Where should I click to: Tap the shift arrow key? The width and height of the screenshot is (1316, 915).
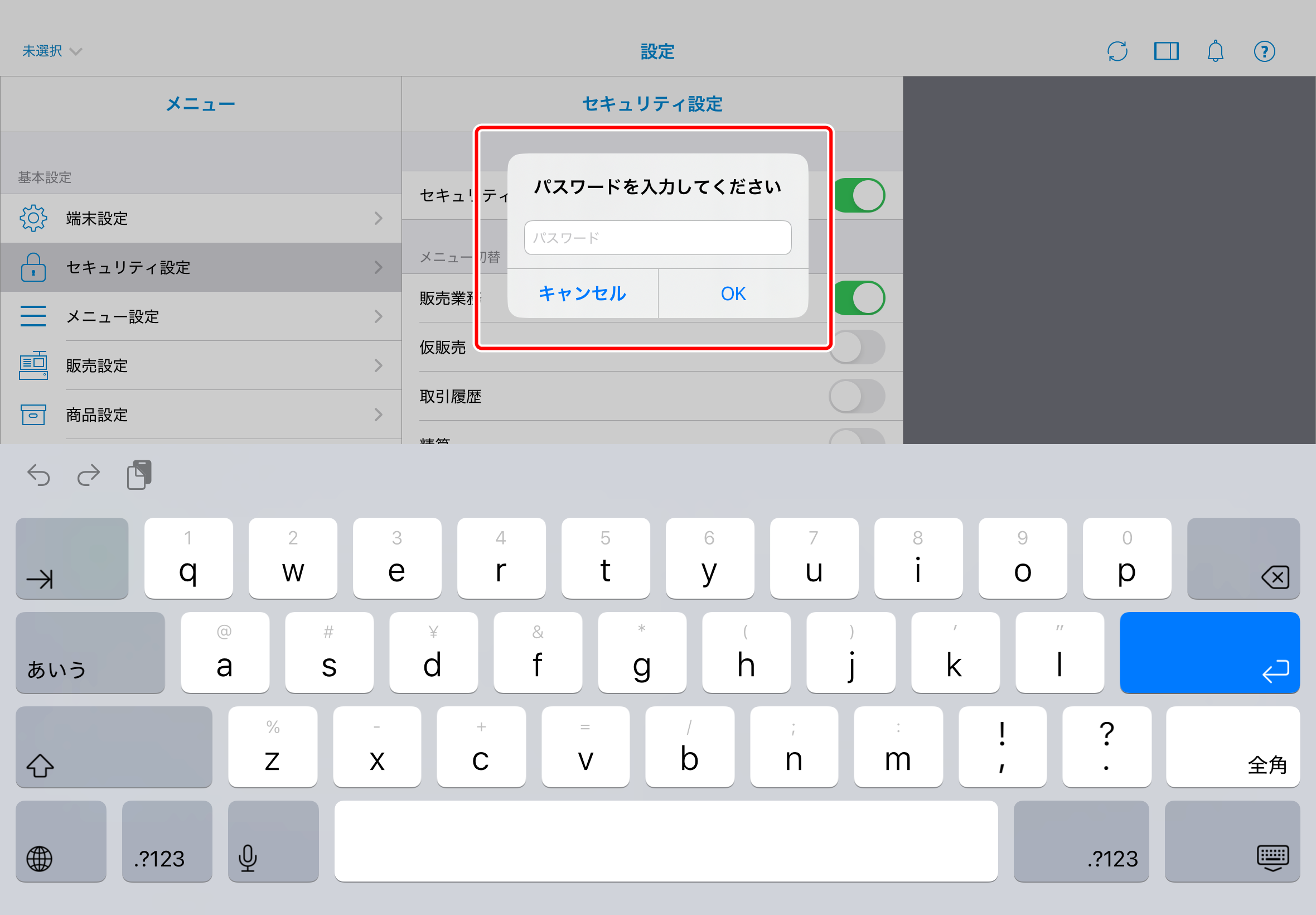coord(114,747)
